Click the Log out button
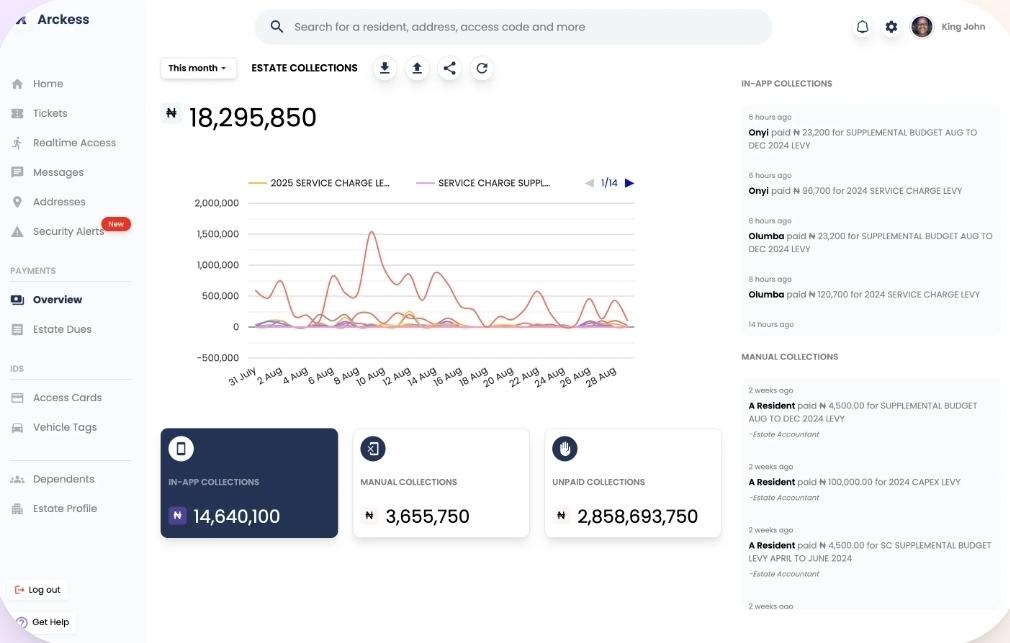 tap(38, 590)
